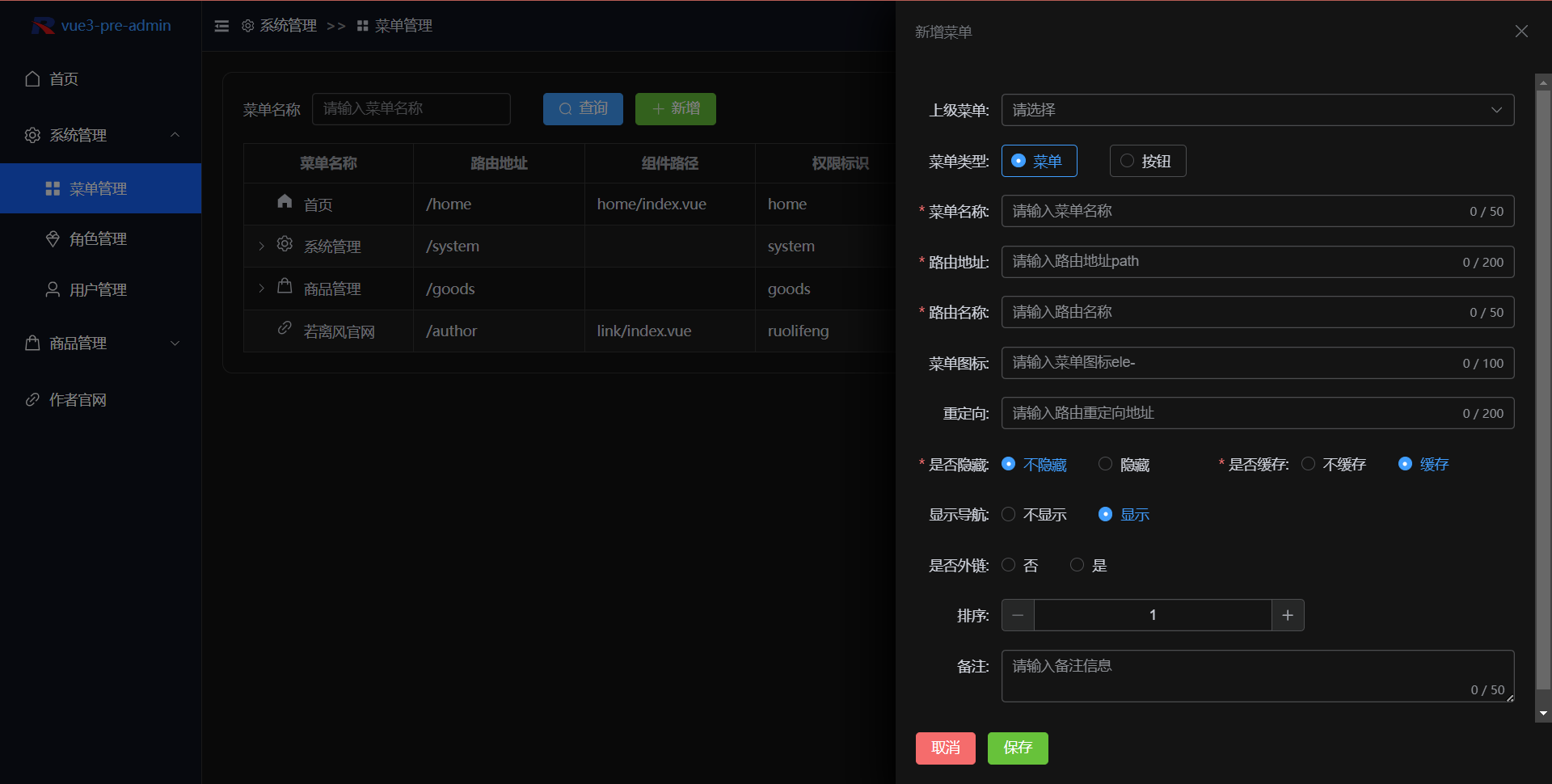Choose 隐藏 radio option

(1124, 464)
